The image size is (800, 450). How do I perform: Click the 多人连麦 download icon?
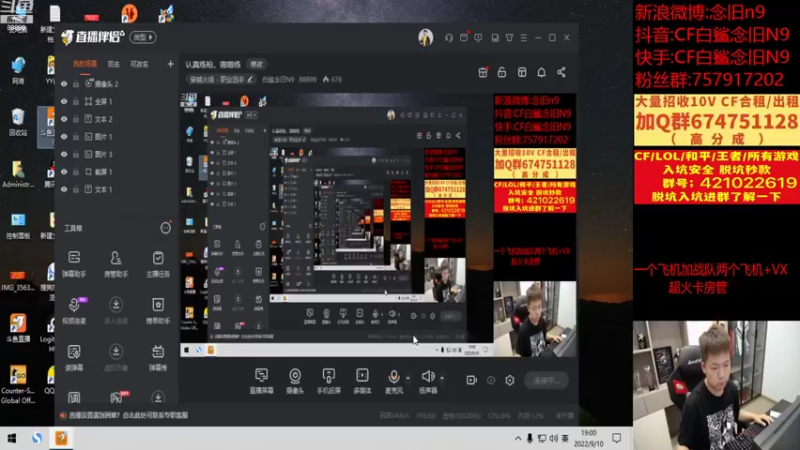pos(116,305)
